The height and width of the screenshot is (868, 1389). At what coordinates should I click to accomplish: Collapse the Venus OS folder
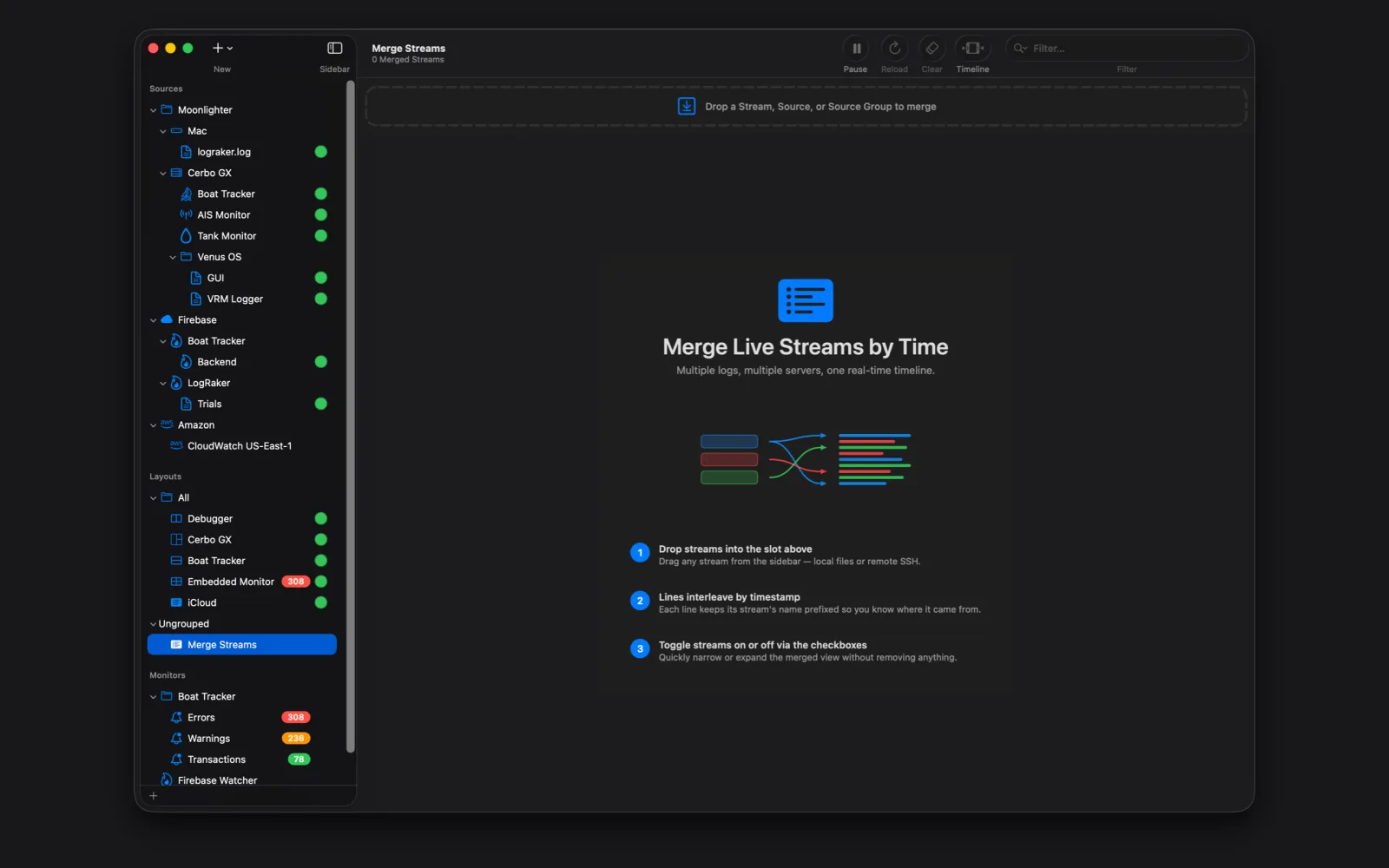pyautogui.click(x=173, y=257)
